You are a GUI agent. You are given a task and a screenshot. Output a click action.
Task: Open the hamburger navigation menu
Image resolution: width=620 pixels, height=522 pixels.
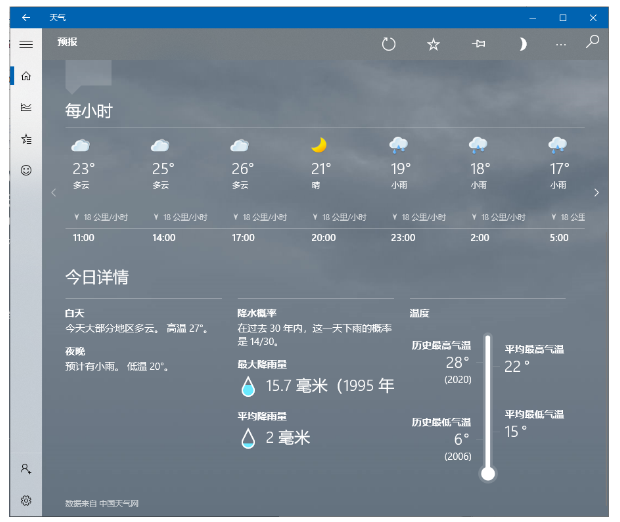(26, 44)
